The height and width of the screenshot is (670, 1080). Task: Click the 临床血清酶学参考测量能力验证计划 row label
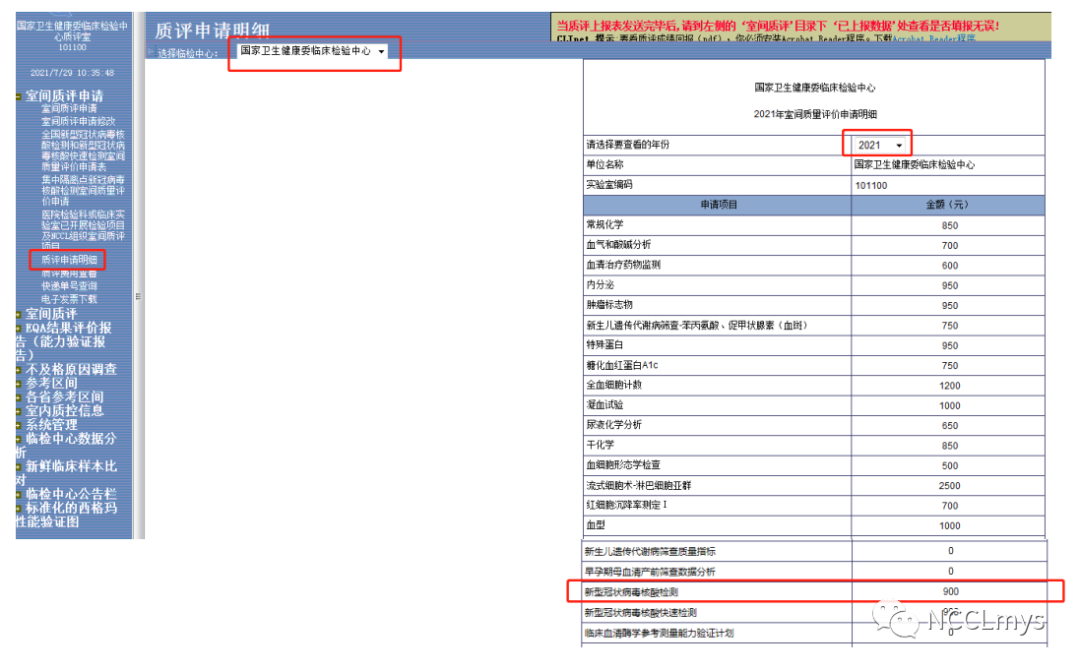pyautogui.click(x=659, y=633)
